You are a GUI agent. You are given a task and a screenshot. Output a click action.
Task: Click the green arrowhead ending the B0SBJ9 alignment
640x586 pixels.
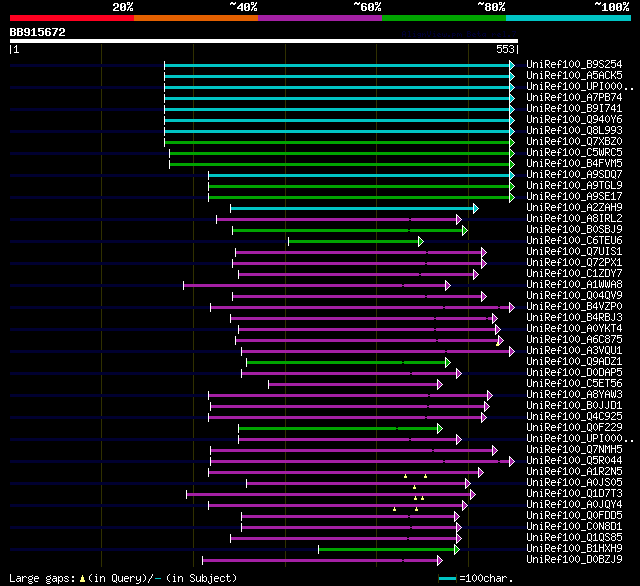(464, 231)
